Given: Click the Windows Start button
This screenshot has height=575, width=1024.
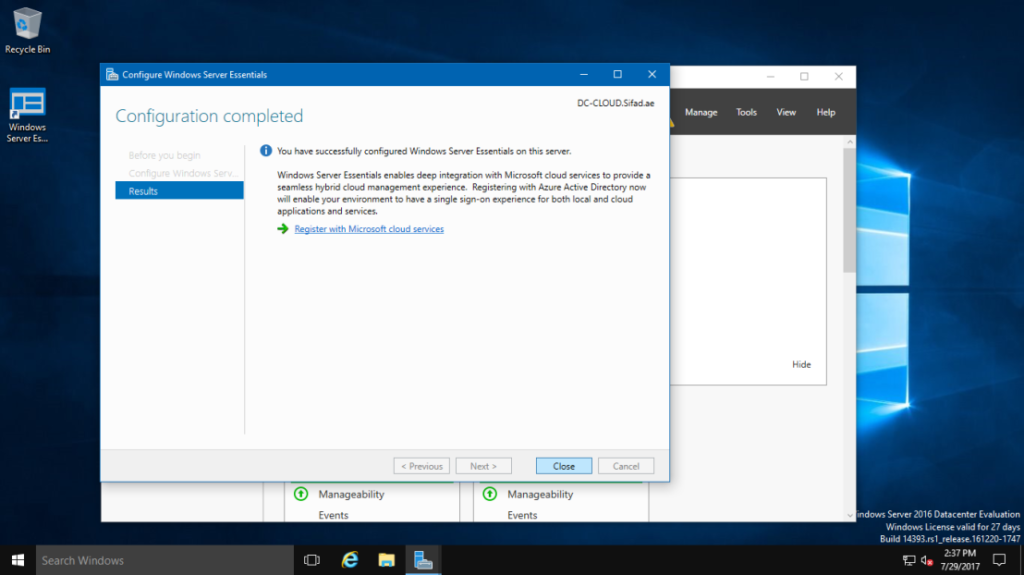Looking at the screenshot, I should tap(18, 560).
